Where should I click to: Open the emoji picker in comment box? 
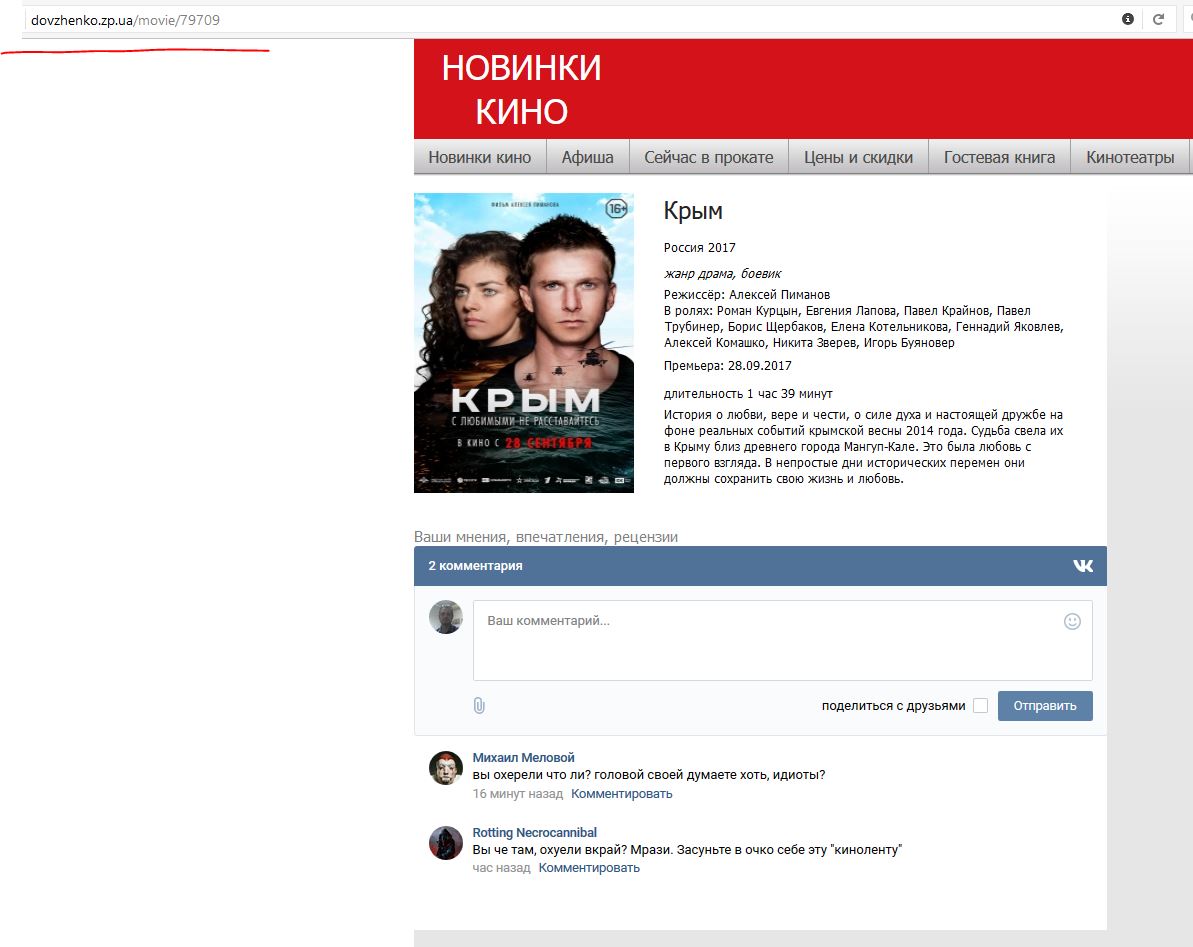point(1072,621)
